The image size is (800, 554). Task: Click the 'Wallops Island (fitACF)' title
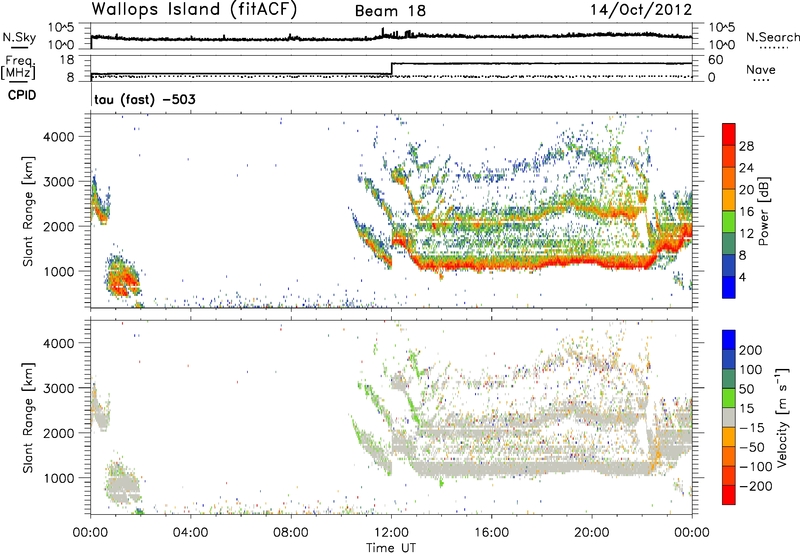pos(194,10)
